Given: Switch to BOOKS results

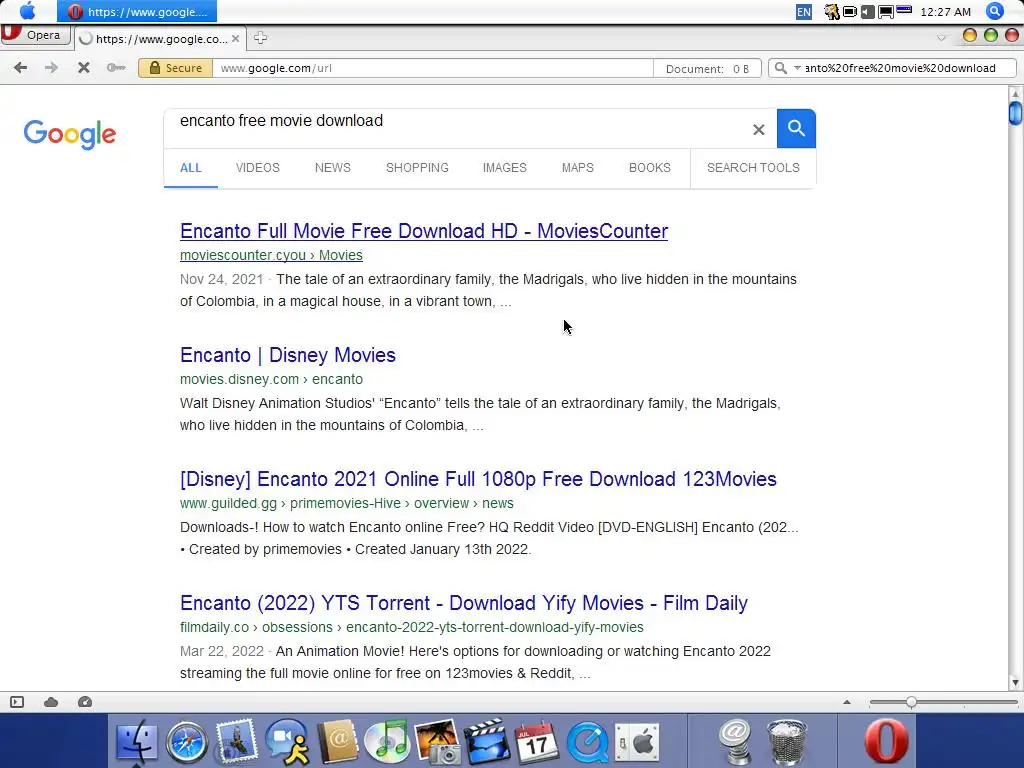Looking at the screenshot, I should click(x=649, y=168).
